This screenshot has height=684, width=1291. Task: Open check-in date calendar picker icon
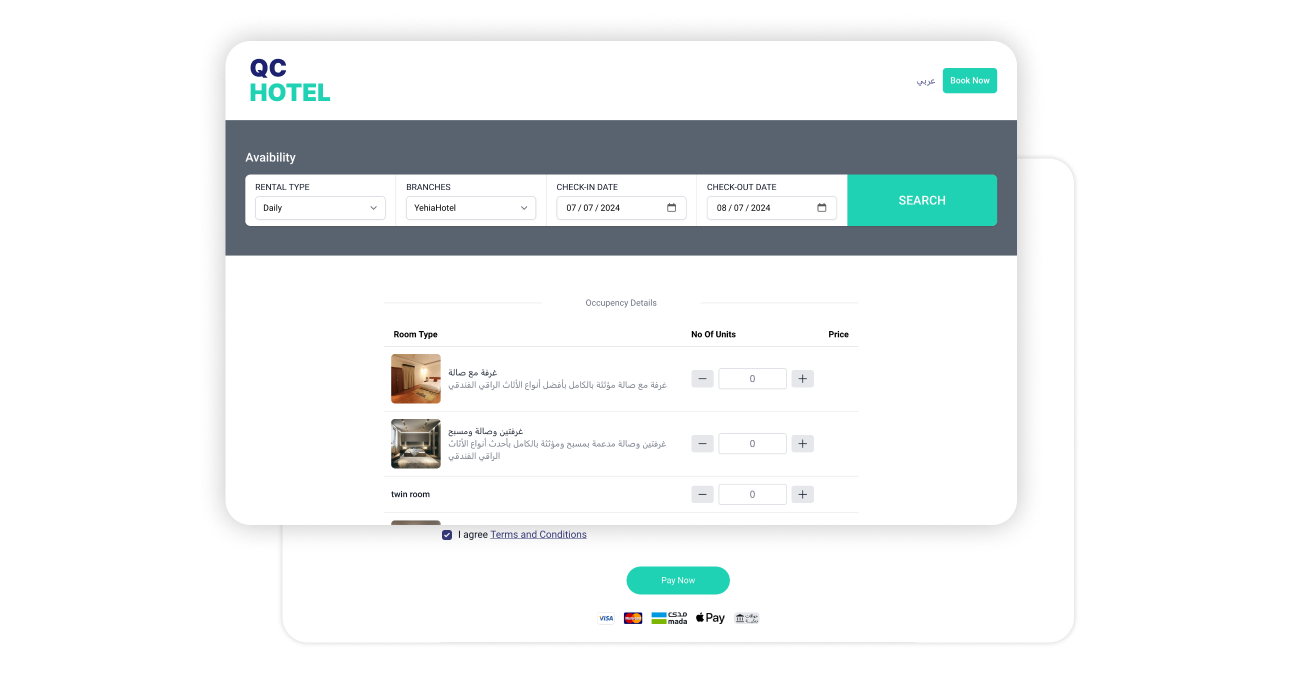point(671,208)
